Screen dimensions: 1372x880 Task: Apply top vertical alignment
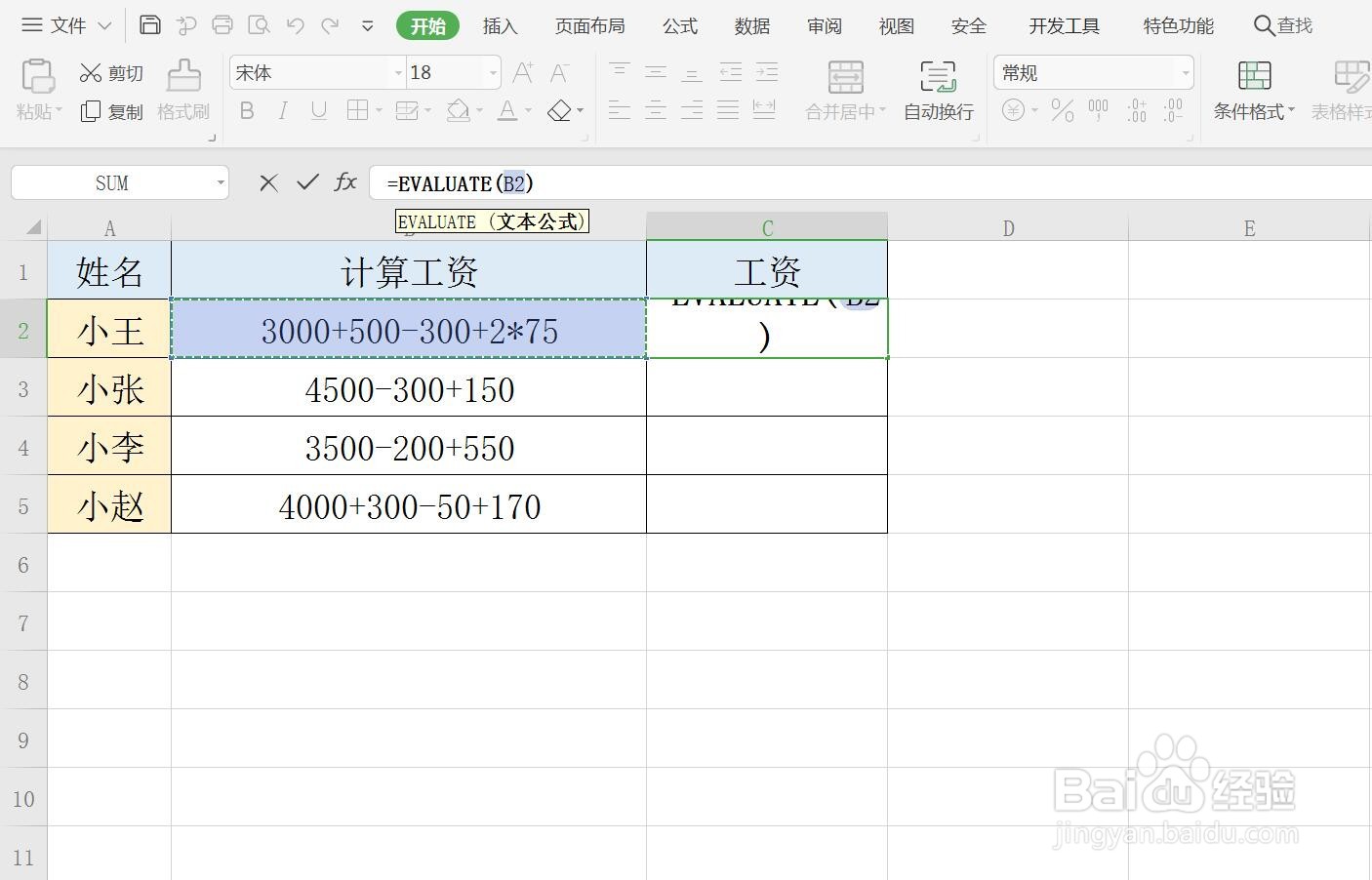(619, 71)
